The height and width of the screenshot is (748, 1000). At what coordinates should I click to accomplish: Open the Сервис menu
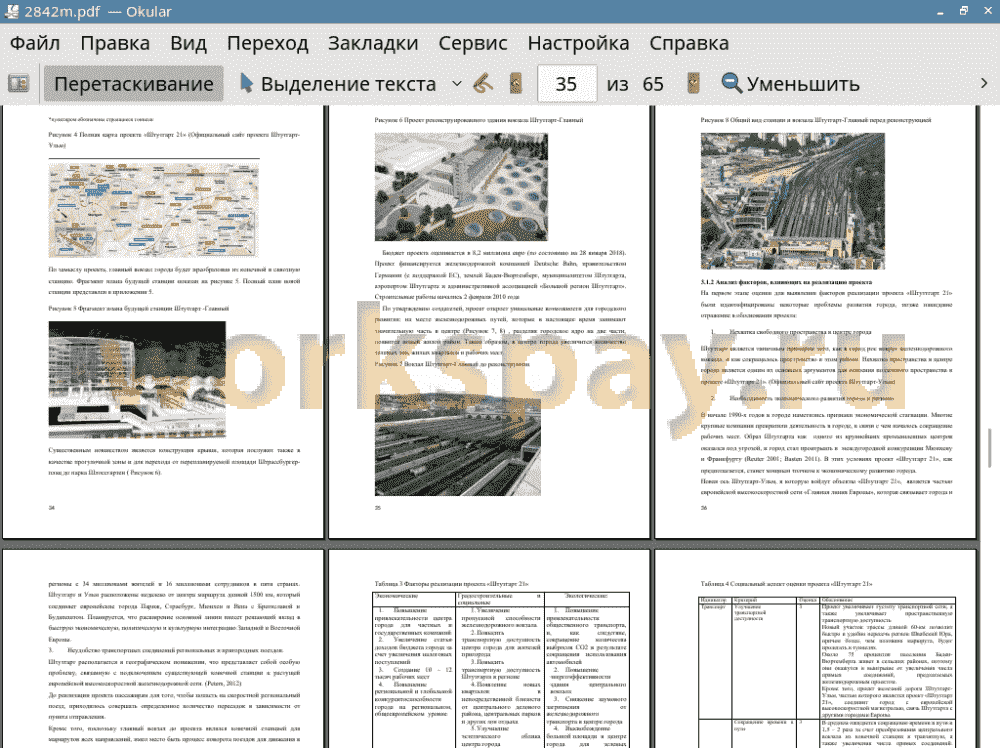473,43
